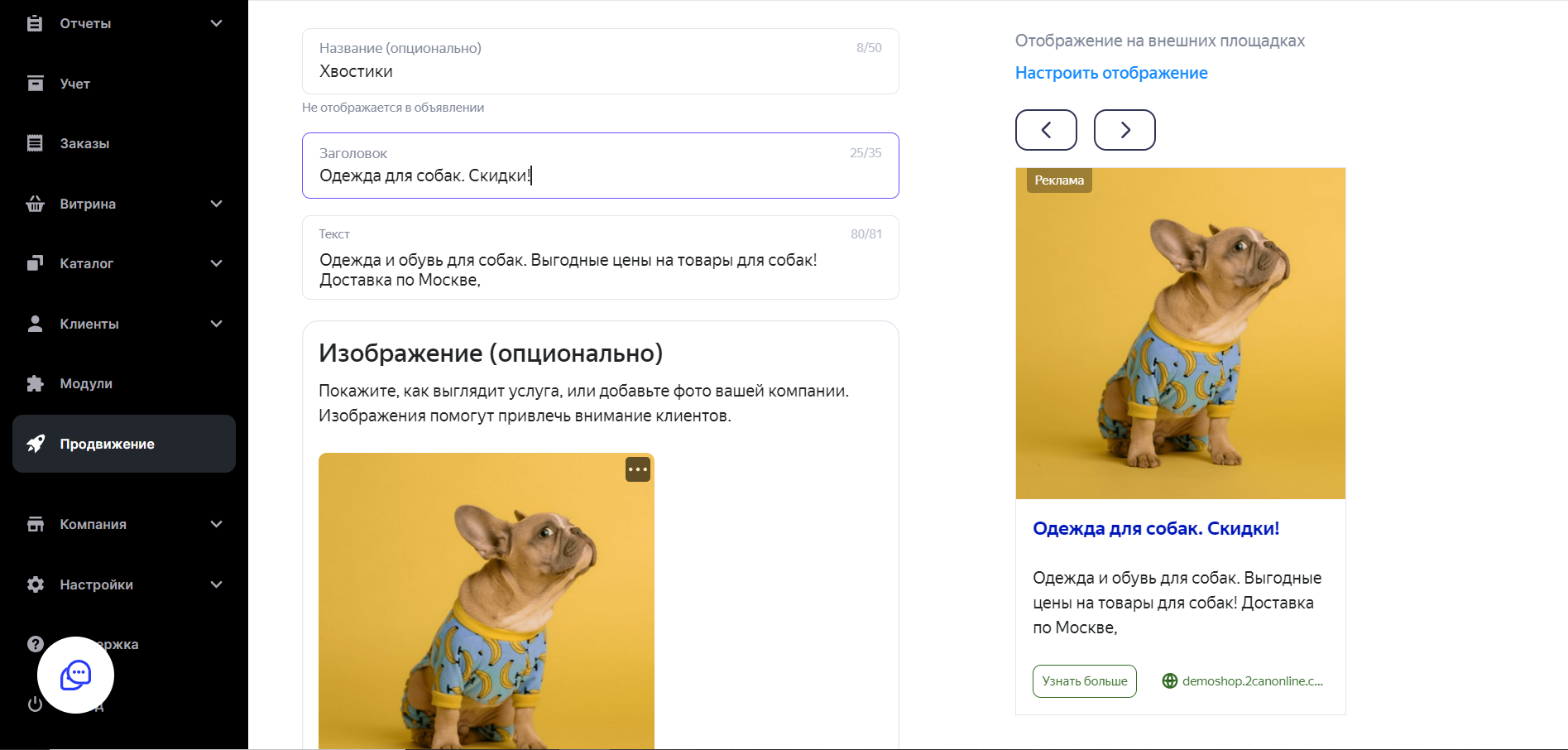Image resolution: width=1568 pixels, height=750 pixels.
Task: Expand the Настройки section chevron
Action: pyautogui.click(x=216, y=584)
